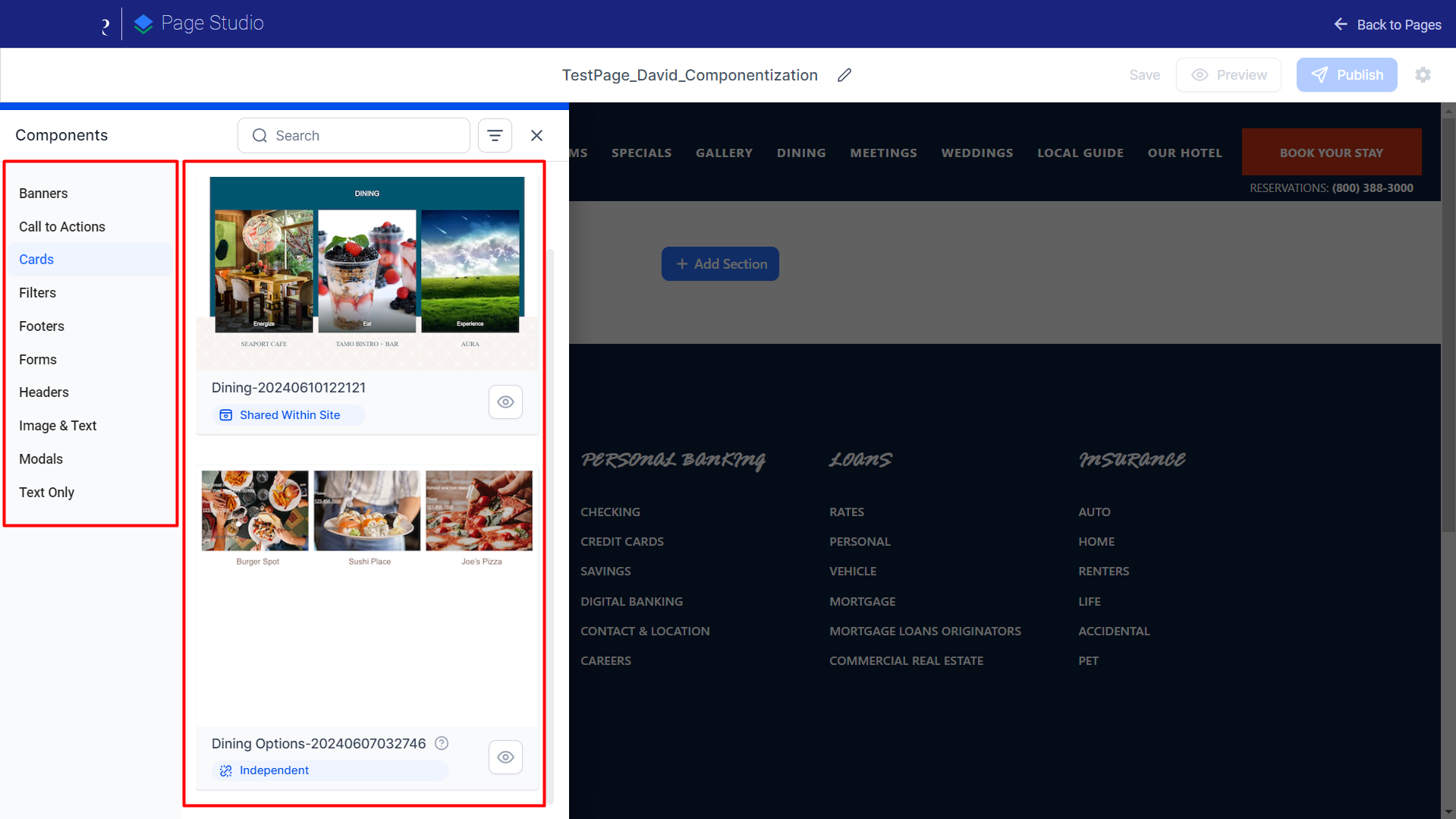1456x819 pixels.
Task: Open the components filter options icon
Action: pos(495,135)
